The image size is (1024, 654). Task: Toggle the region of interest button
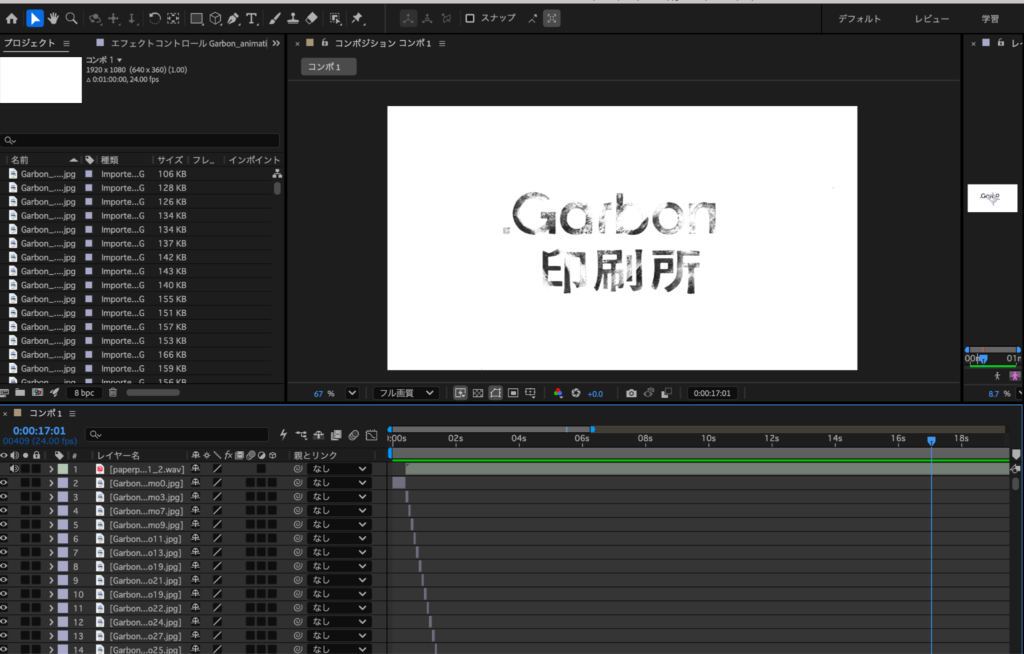click(513, 393)
